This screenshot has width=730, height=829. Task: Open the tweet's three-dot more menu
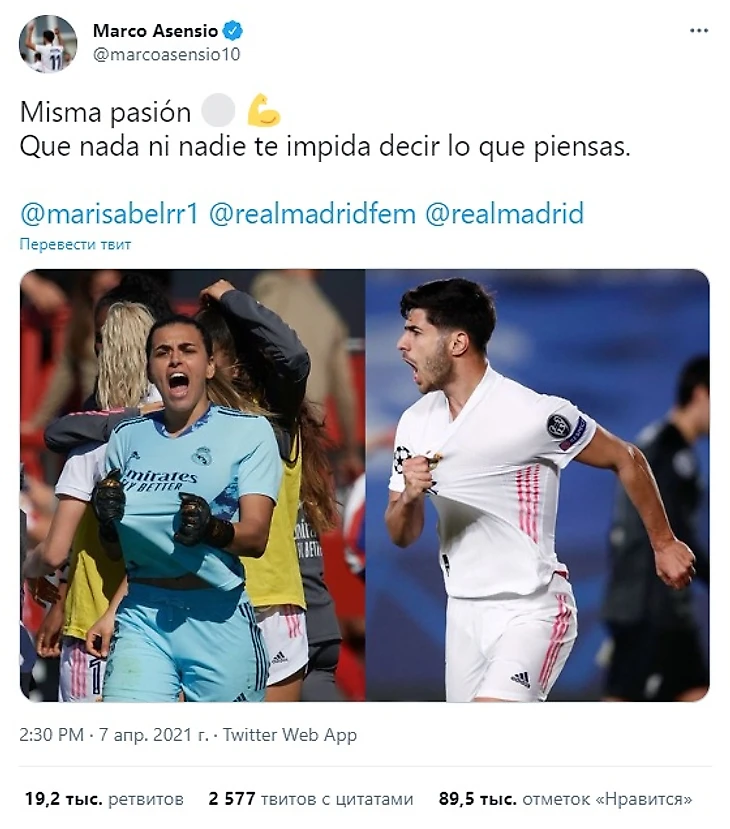pos(698,31)
